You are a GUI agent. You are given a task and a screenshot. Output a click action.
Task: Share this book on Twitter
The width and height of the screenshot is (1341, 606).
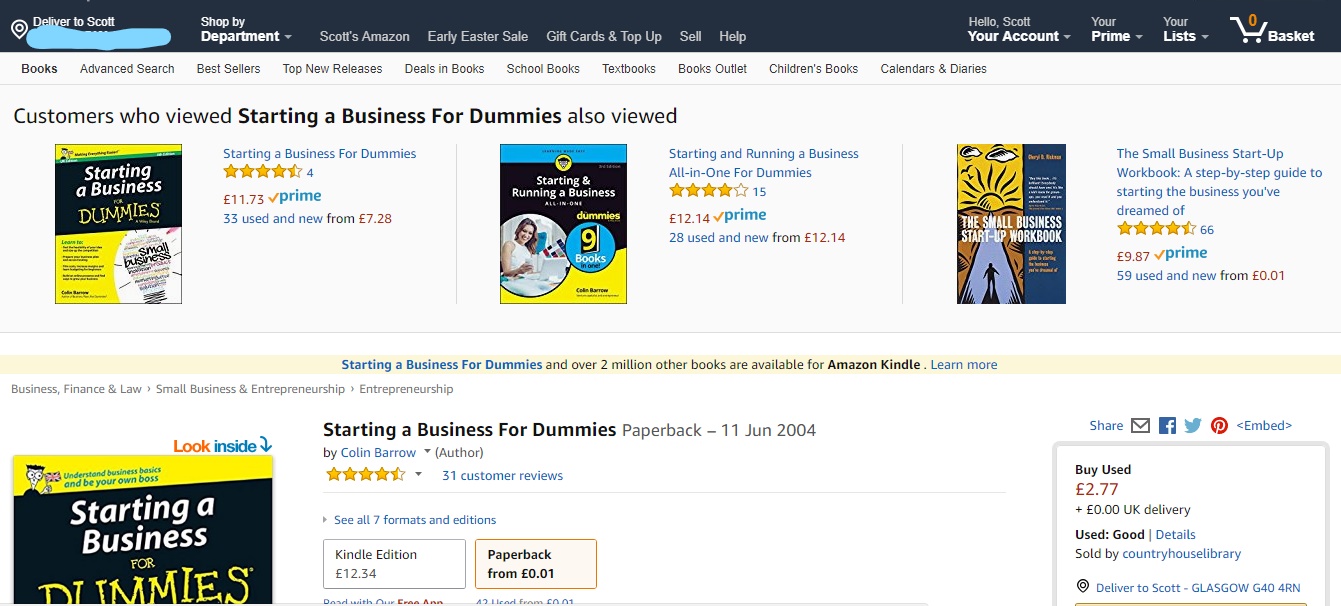tap(1192, 425)
